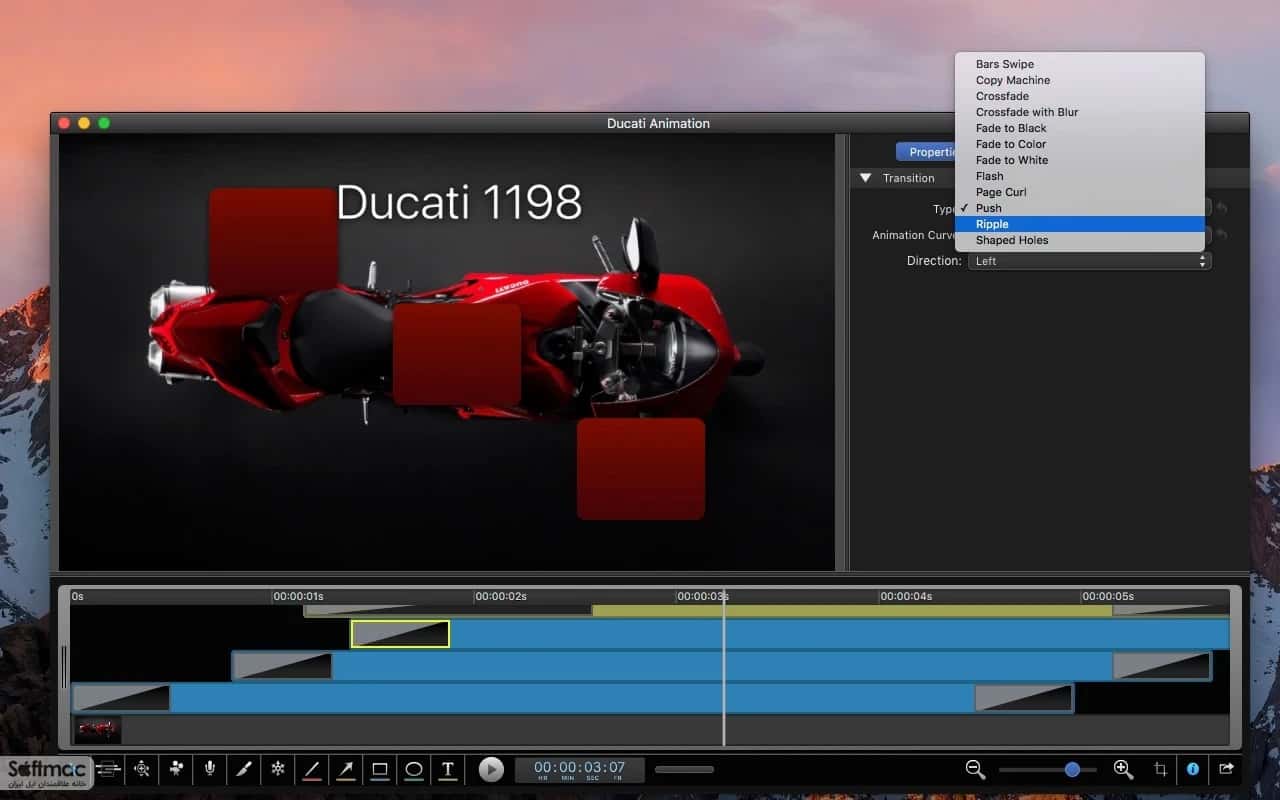The width and height of the screenshot is (1280, 800).
Task: Select the click effects tool icon
Action: (x=142, y=769)
